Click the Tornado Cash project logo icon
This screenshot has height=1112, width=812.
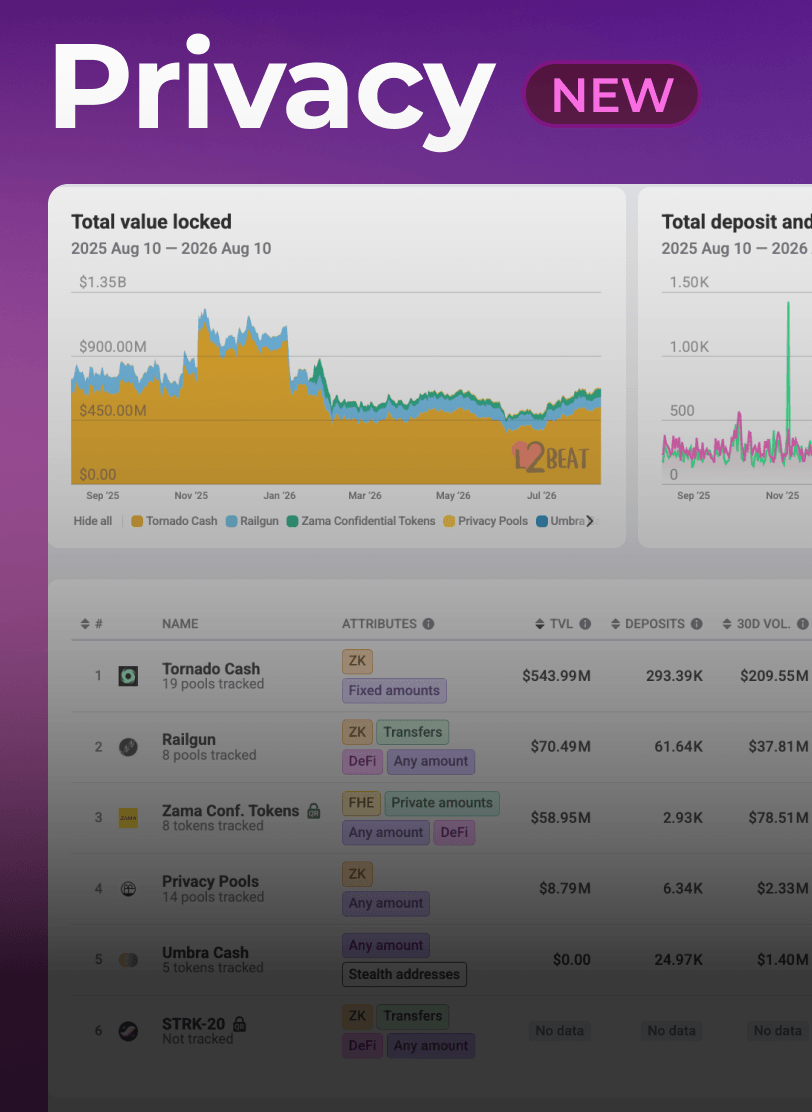(x=128, y=676)
